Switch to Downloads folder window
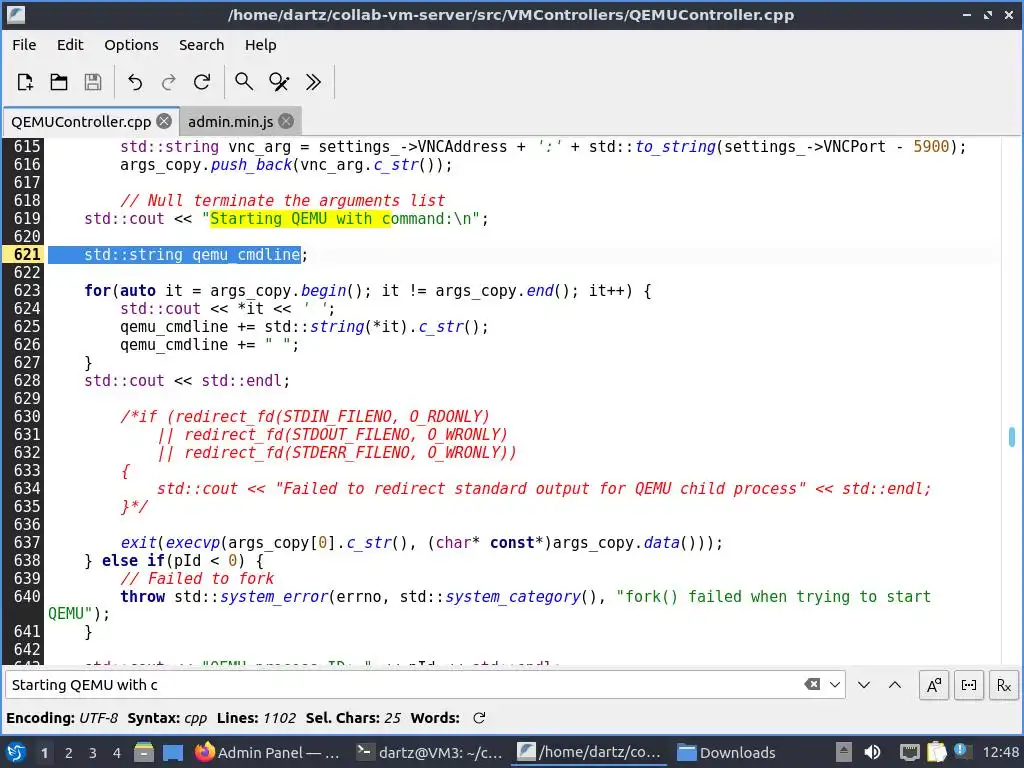 click(x=726, y=753)
